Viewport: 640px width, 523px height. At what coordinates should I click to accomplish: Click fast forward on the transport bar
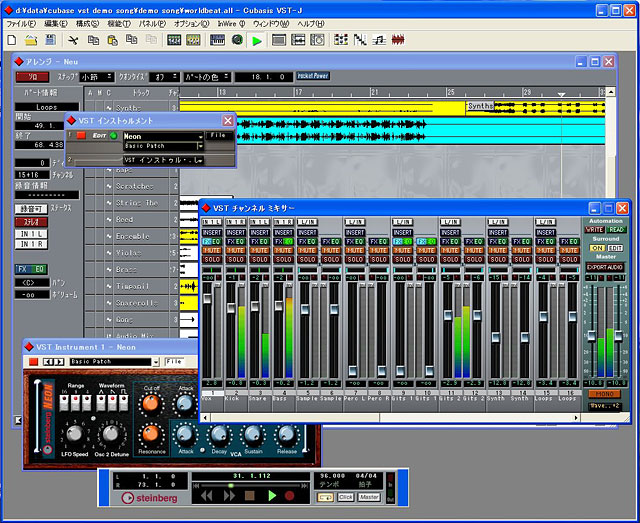tap(229, 496)
